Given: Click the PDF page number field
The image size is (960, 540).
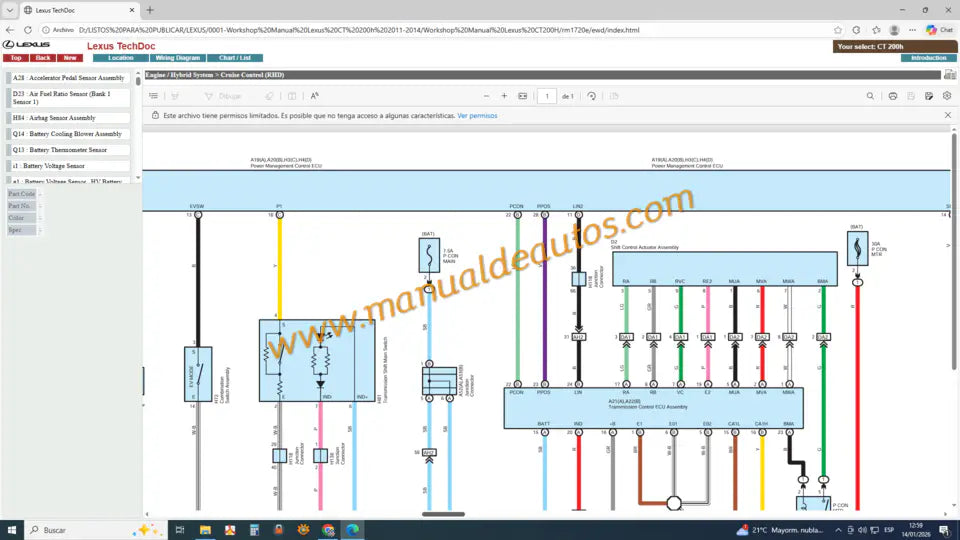Looking at the screenshot, I should point(547,96).
